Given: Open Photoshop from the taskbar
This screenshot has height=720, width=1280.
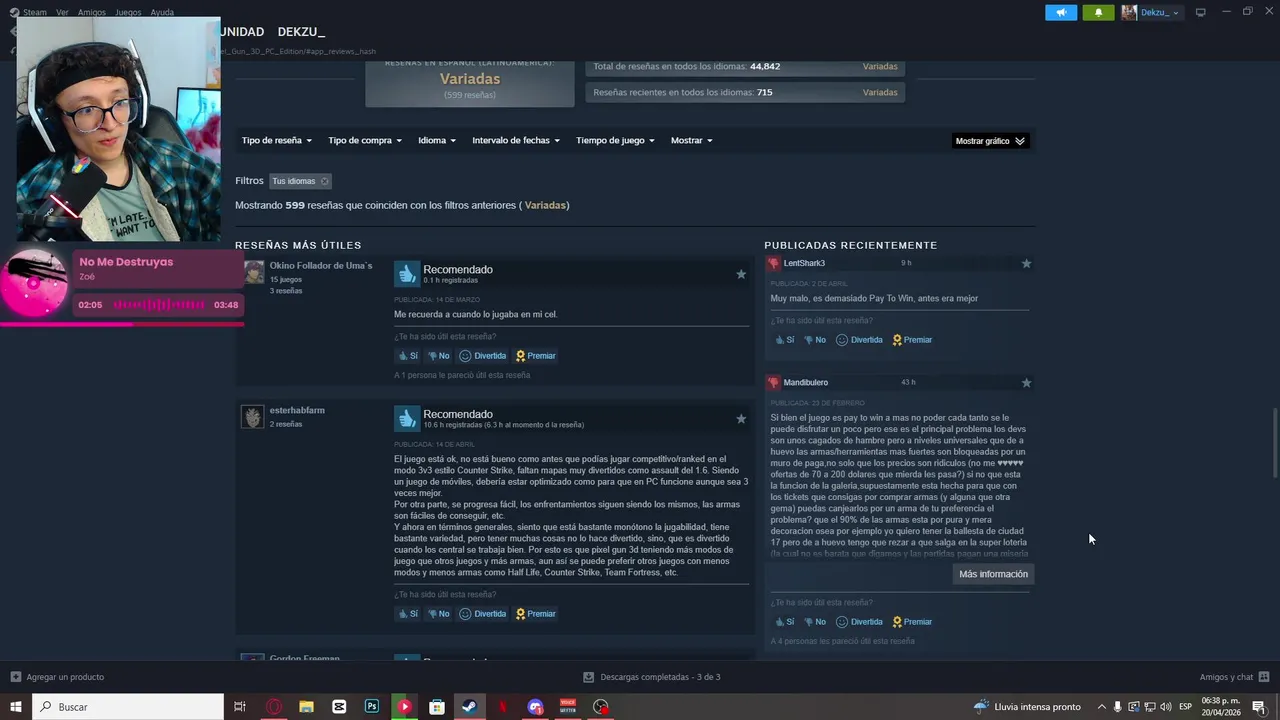Looking at the screenshot, I should 372,707.
